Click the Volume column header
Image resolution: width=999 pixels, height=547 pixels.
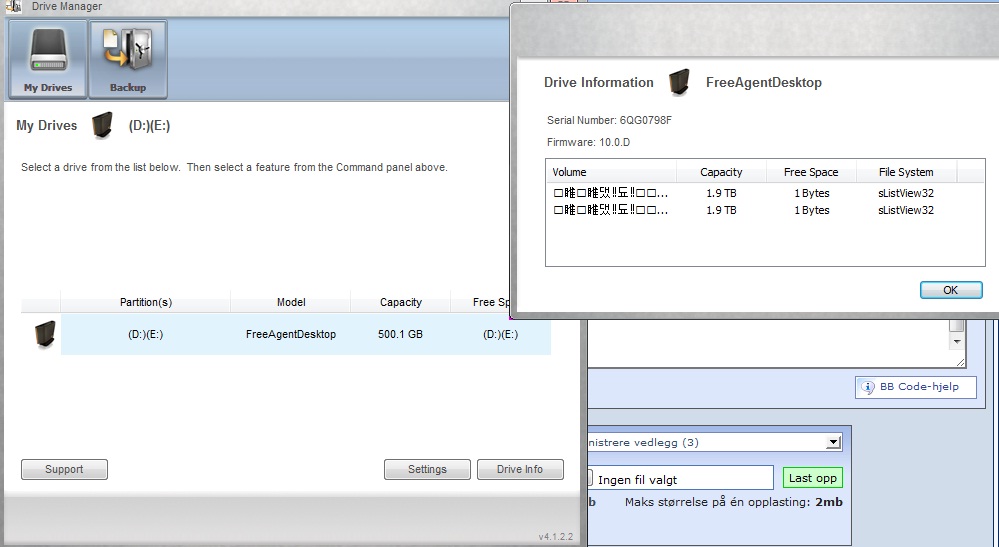pos(611,172)
